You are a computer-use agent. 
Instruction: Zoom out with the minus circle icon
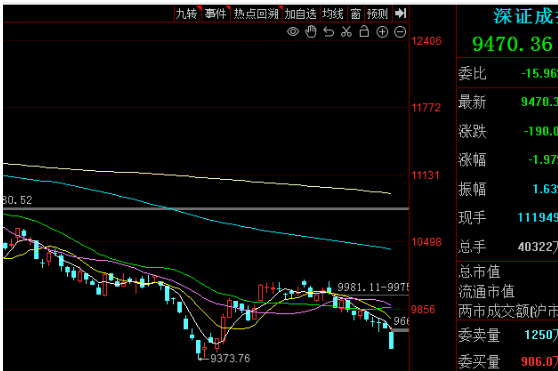[x=400, y=32]
